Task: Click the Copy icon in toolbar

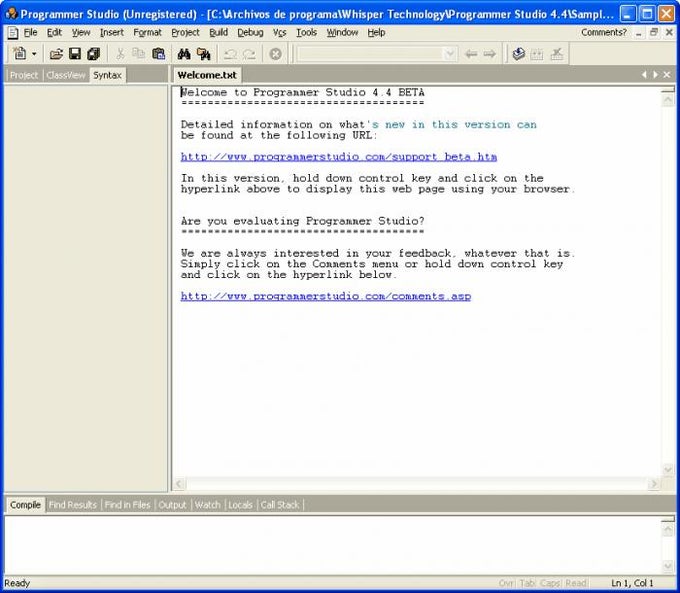Action: point(139,54)
